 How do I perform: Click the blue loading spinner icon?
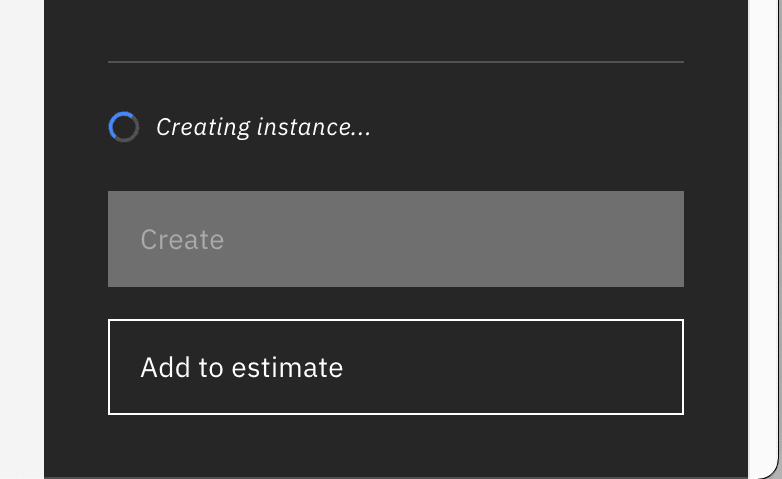[x=124, y=127]
